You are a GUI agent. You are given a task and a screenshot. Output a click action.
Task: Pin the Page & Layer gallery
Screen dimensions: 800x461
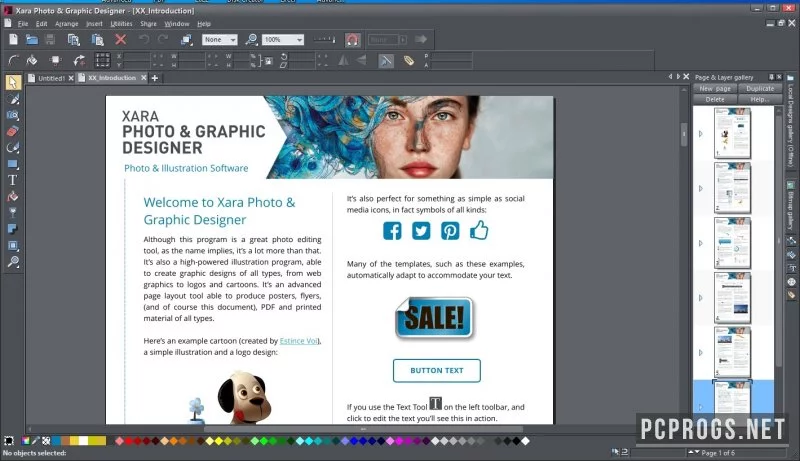tap(771, 77)
